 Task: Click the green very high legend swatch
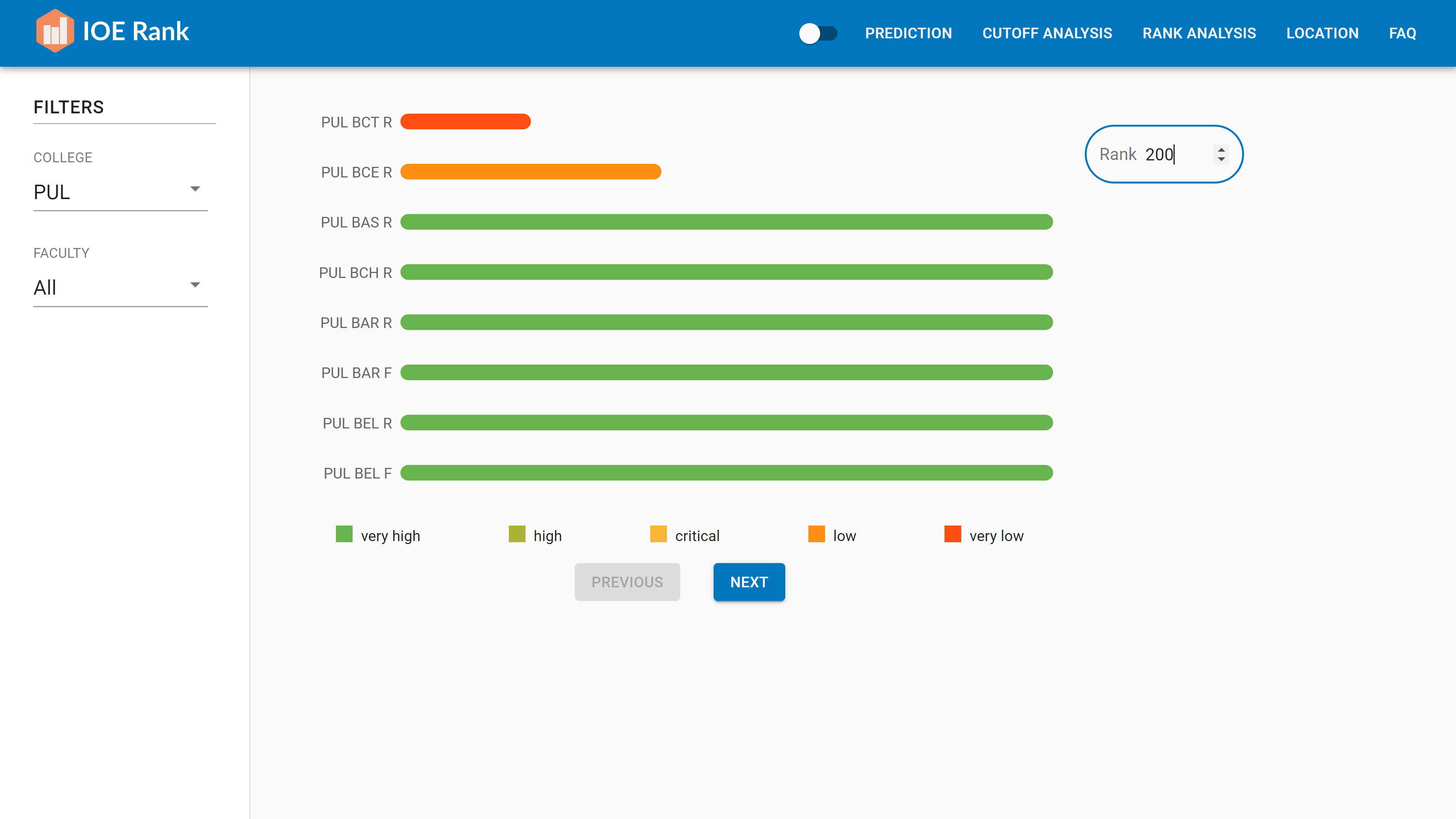[x=344, y=534]
